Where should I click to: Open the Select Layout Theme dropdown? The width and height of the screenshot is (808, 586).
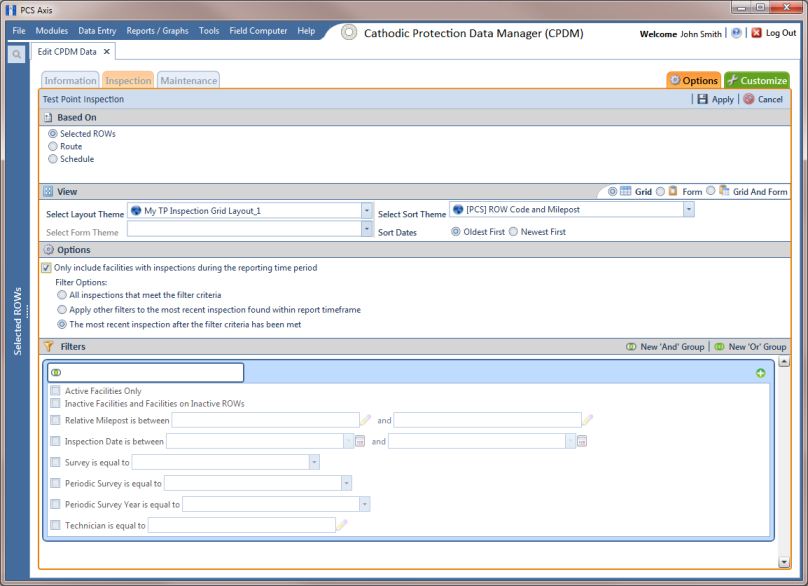click(x=366, y=211)
